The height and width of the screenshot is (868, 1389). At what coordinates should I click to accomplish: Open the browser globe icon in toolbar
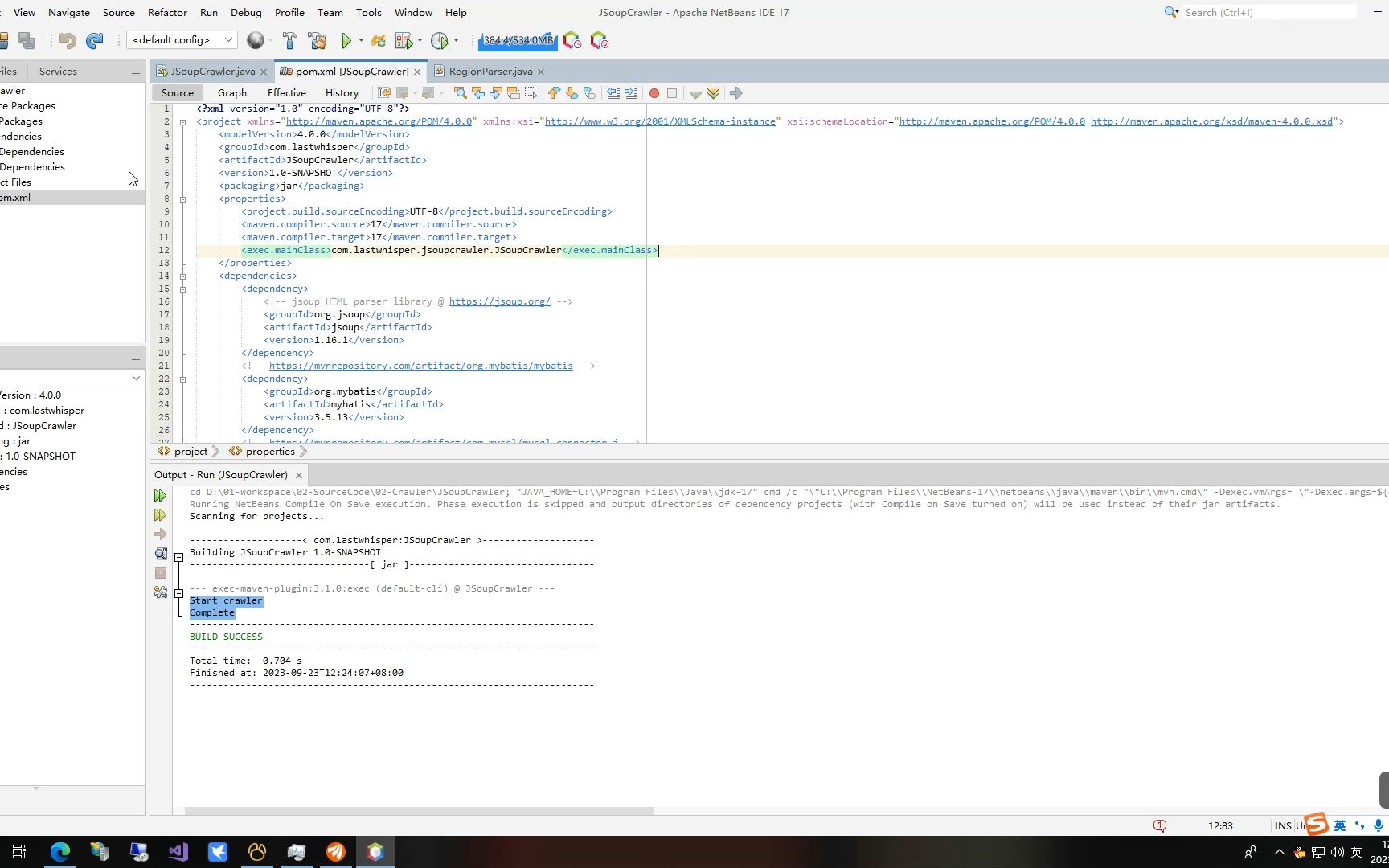256,40
